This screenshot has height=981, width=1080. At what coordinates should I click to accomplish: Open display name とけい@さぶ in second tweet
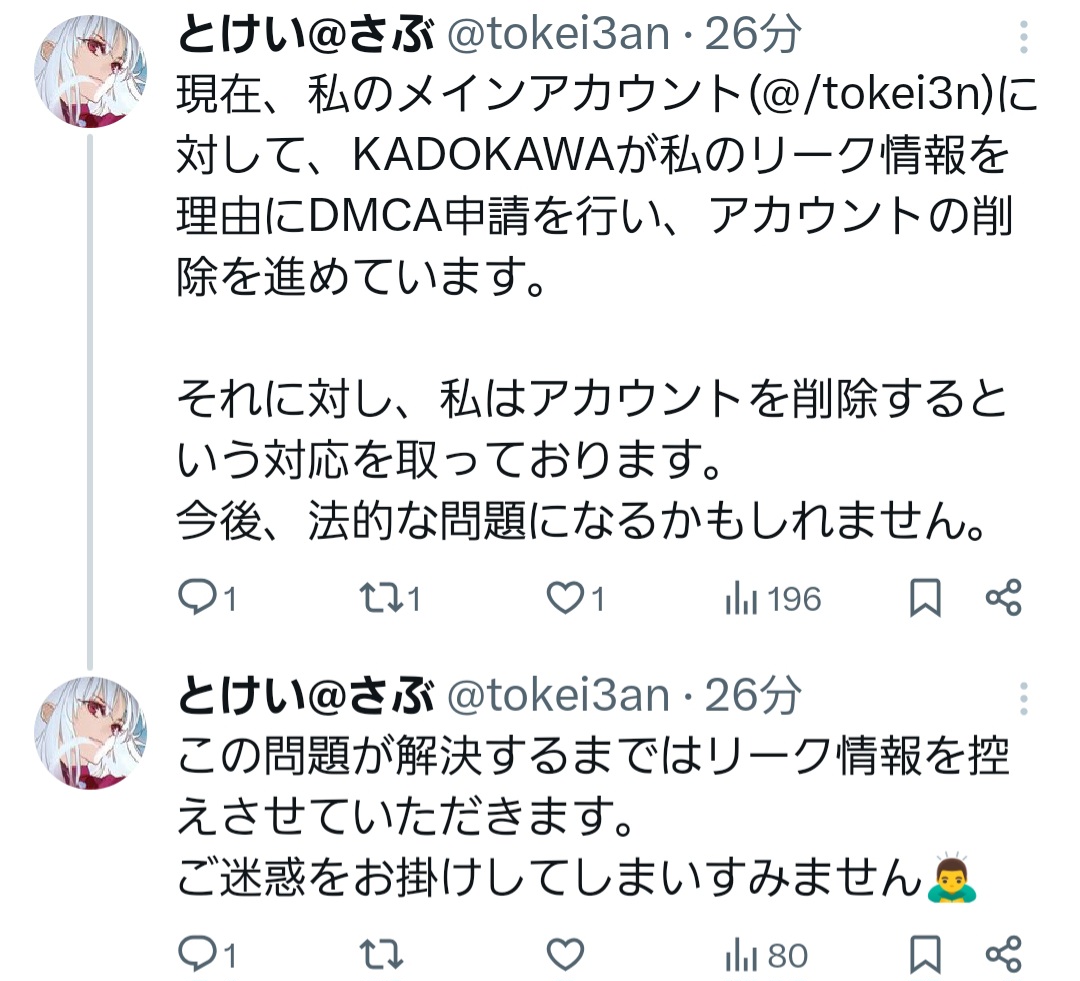pos(305,695)
